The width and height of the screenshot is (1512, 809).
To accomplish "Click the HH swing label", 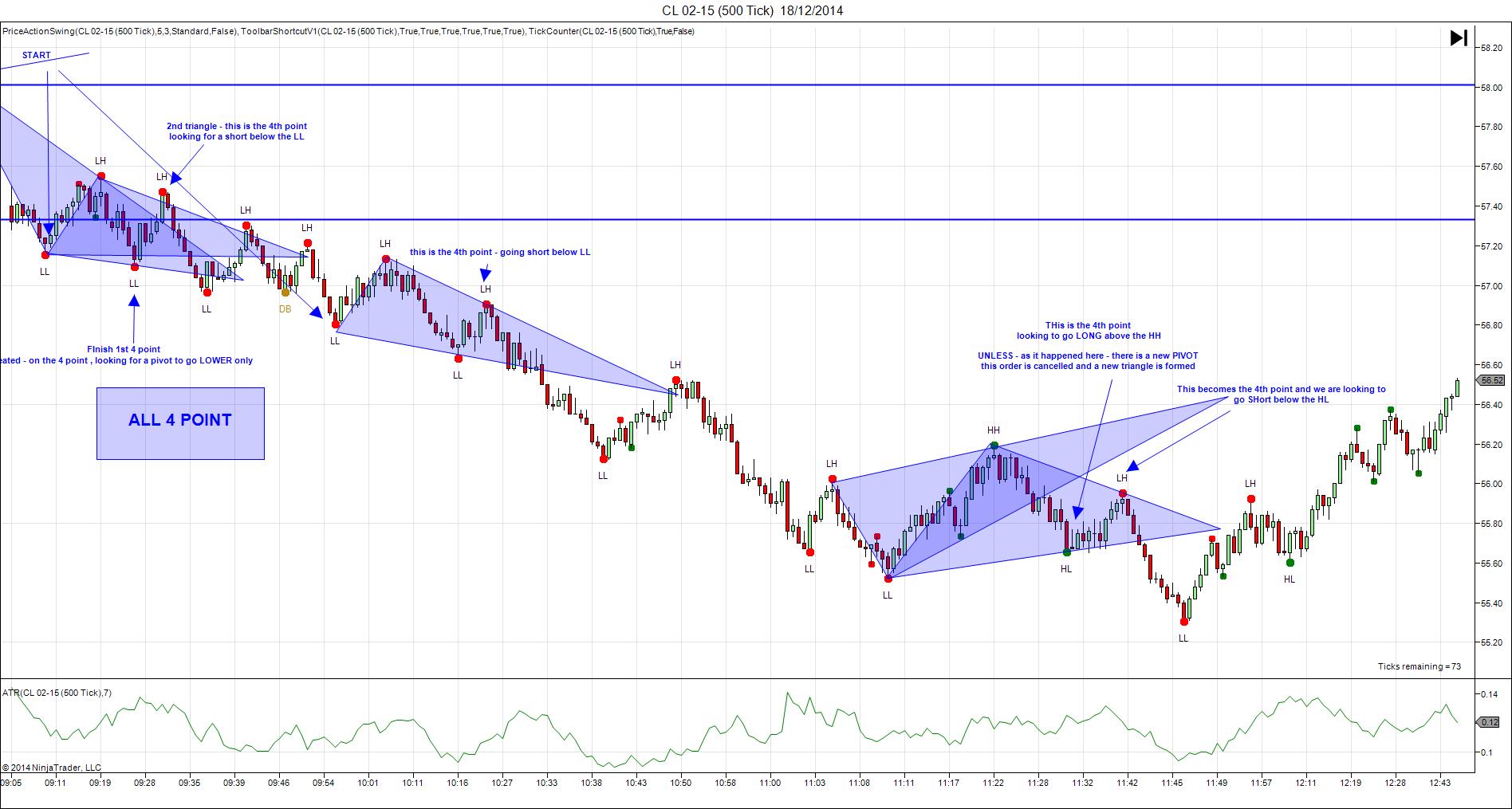I will point(993,430).
